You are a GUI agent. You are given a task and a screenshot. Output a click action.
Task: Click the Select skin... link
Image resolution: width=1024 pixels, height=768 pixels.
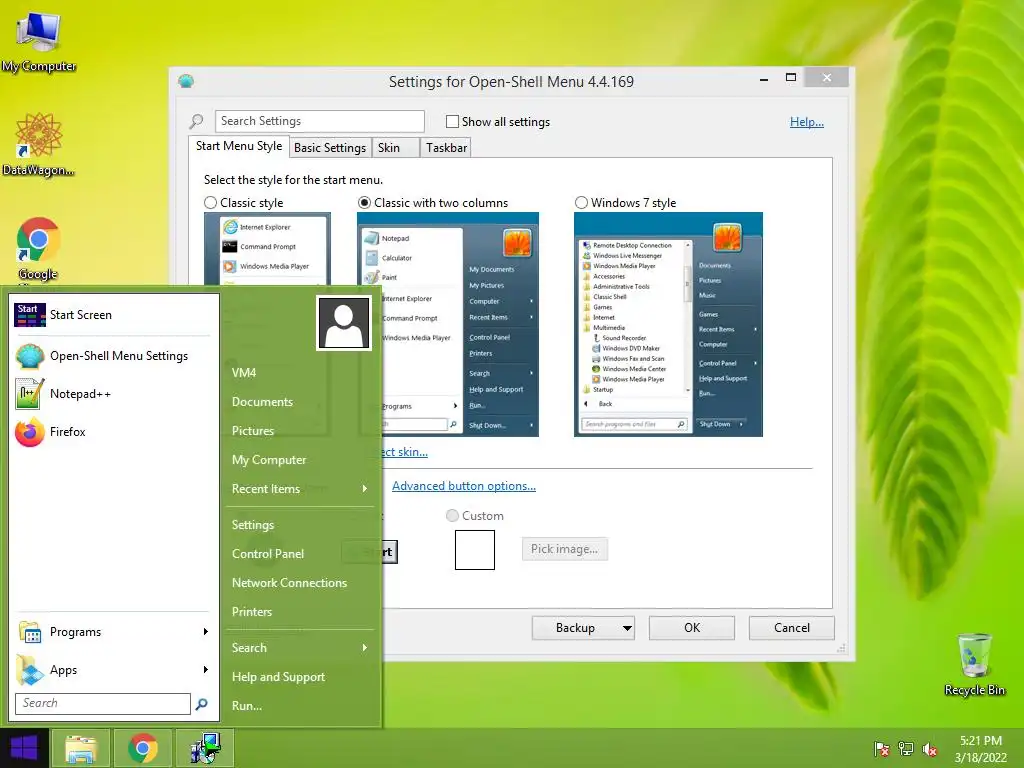(x=405, y=452)
